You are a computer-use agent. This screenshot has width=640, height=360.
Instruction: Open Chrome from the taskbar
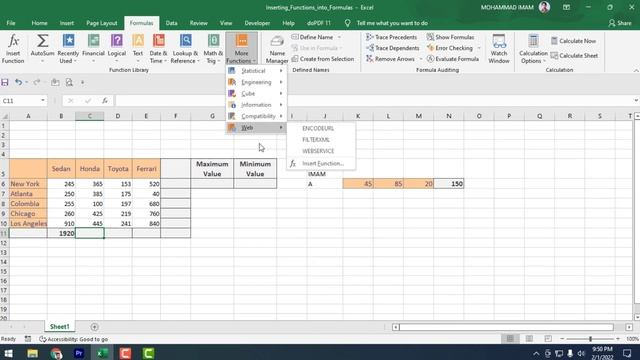tap(56, 353)
